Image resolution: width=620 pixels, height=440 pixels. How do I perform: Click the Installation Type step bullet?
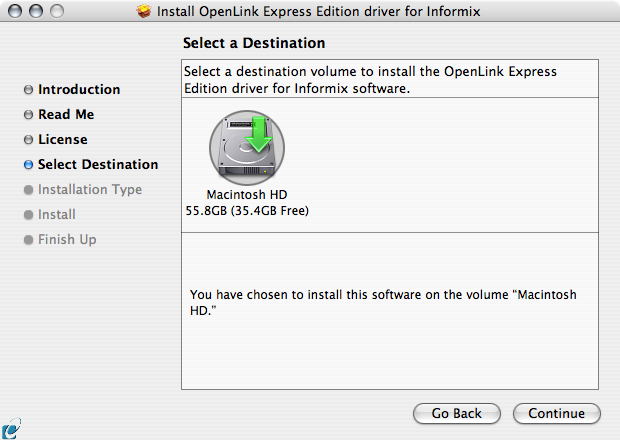(28, 190)
